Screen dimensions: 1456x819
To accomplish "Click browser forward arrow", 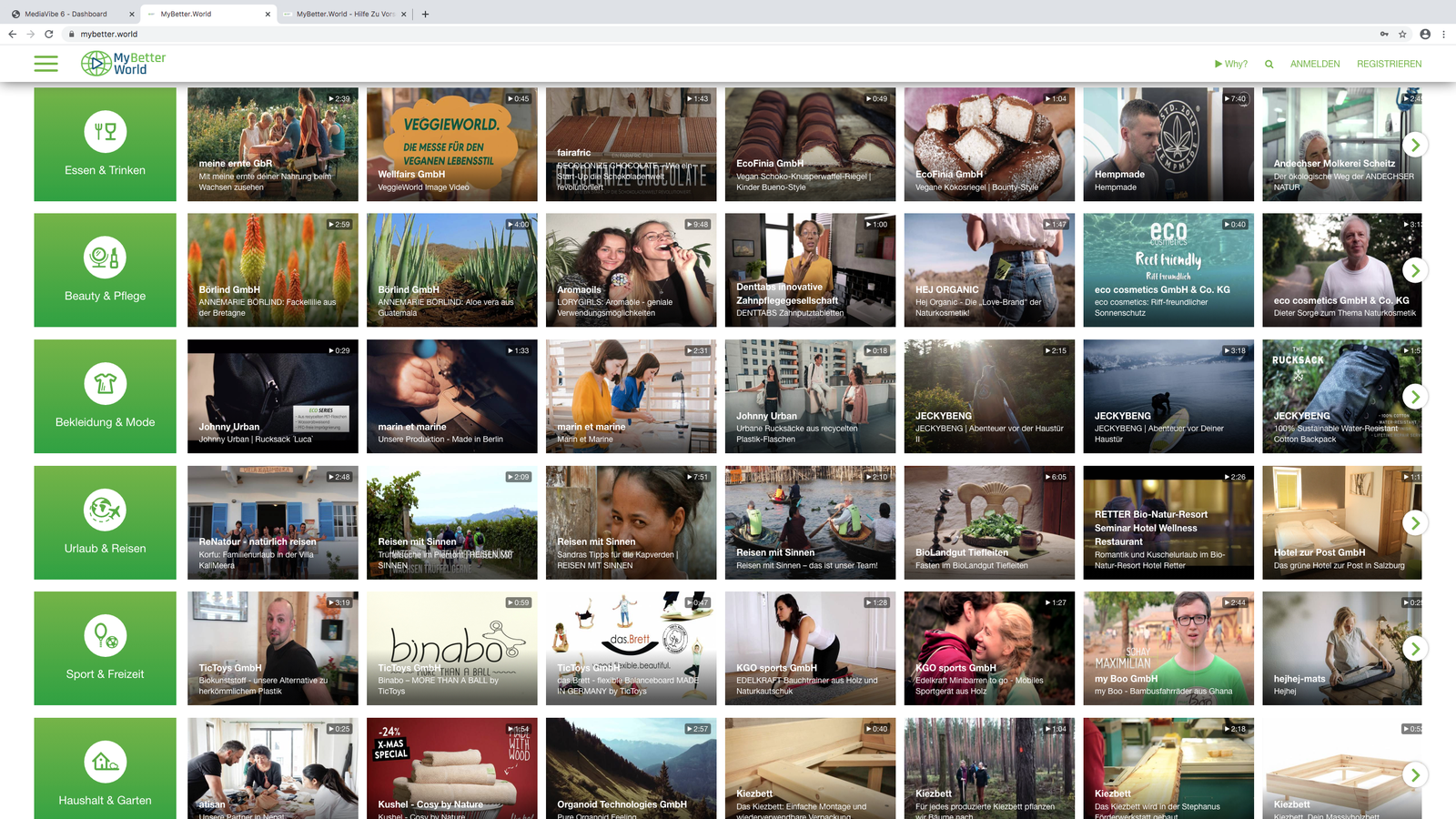I will [31, 34].
